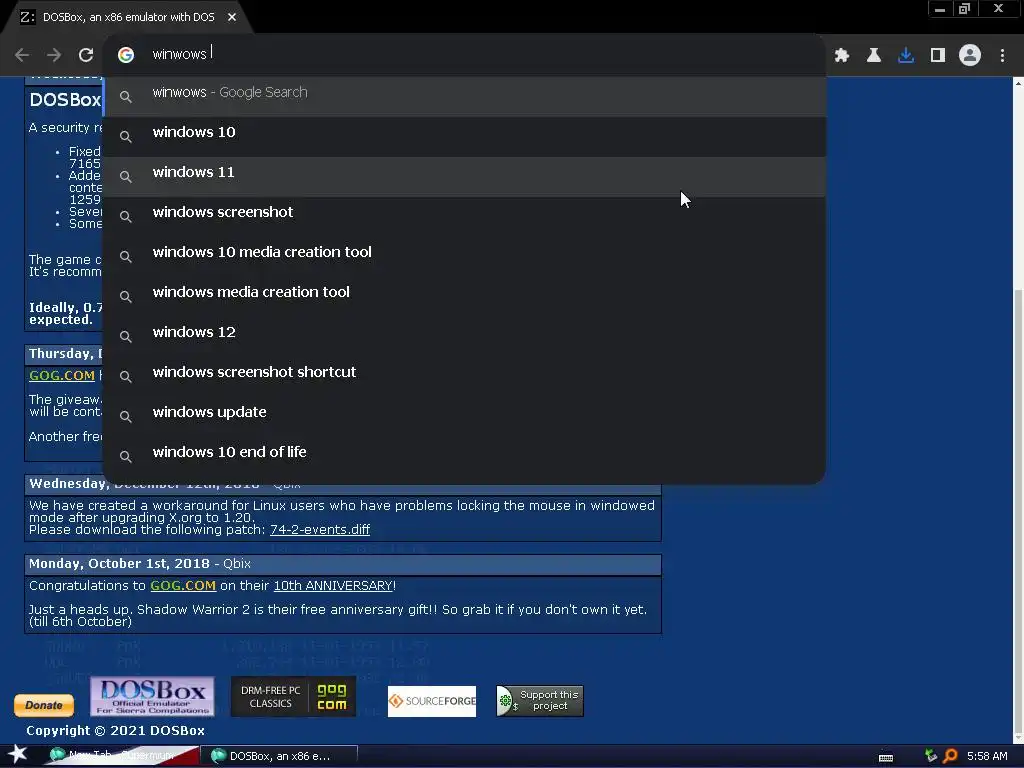The height and width of the screenshot is (768, 1024).
Task: Open the Chrome Labs flask icon
Action: (x=874, y=56)
